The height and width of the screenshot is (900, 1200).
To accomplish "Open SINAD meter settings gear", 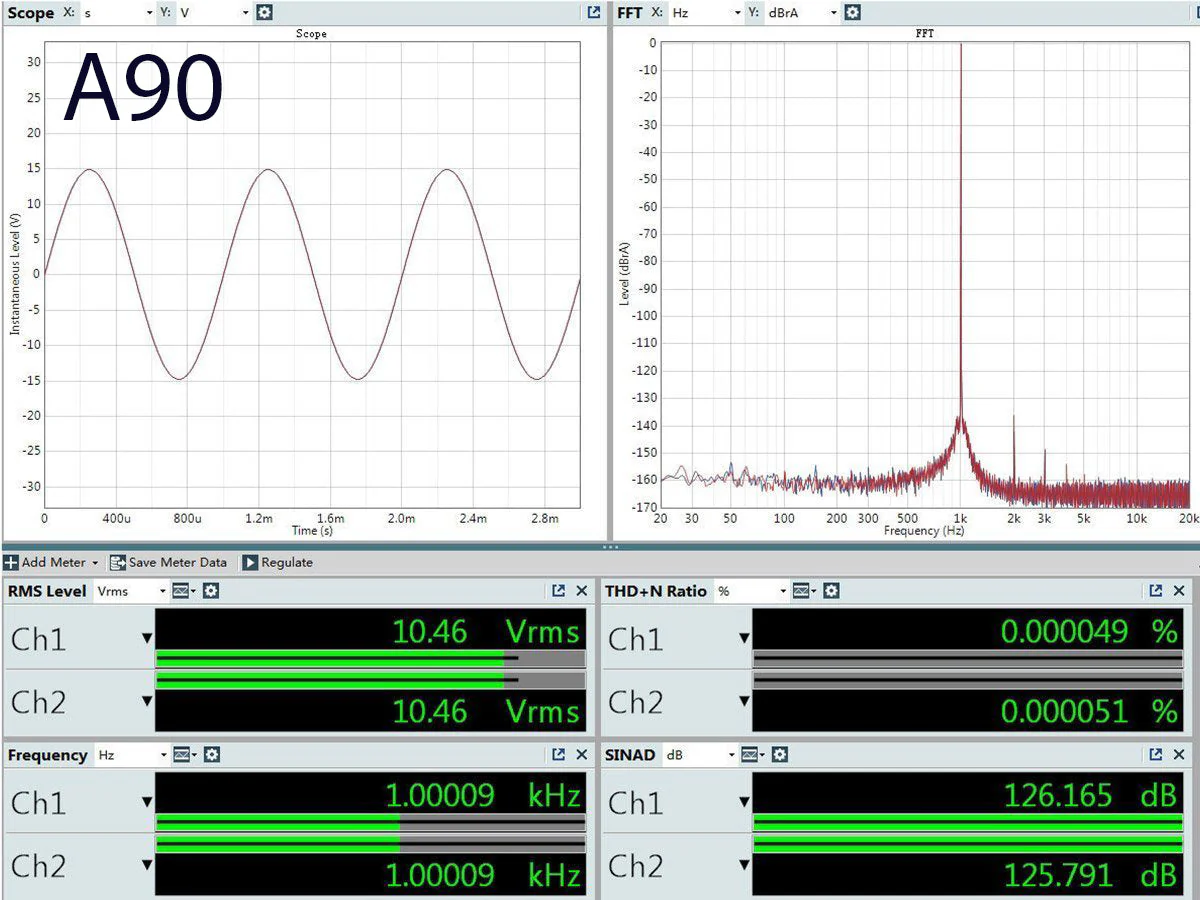I will click(x=780, y=755).
